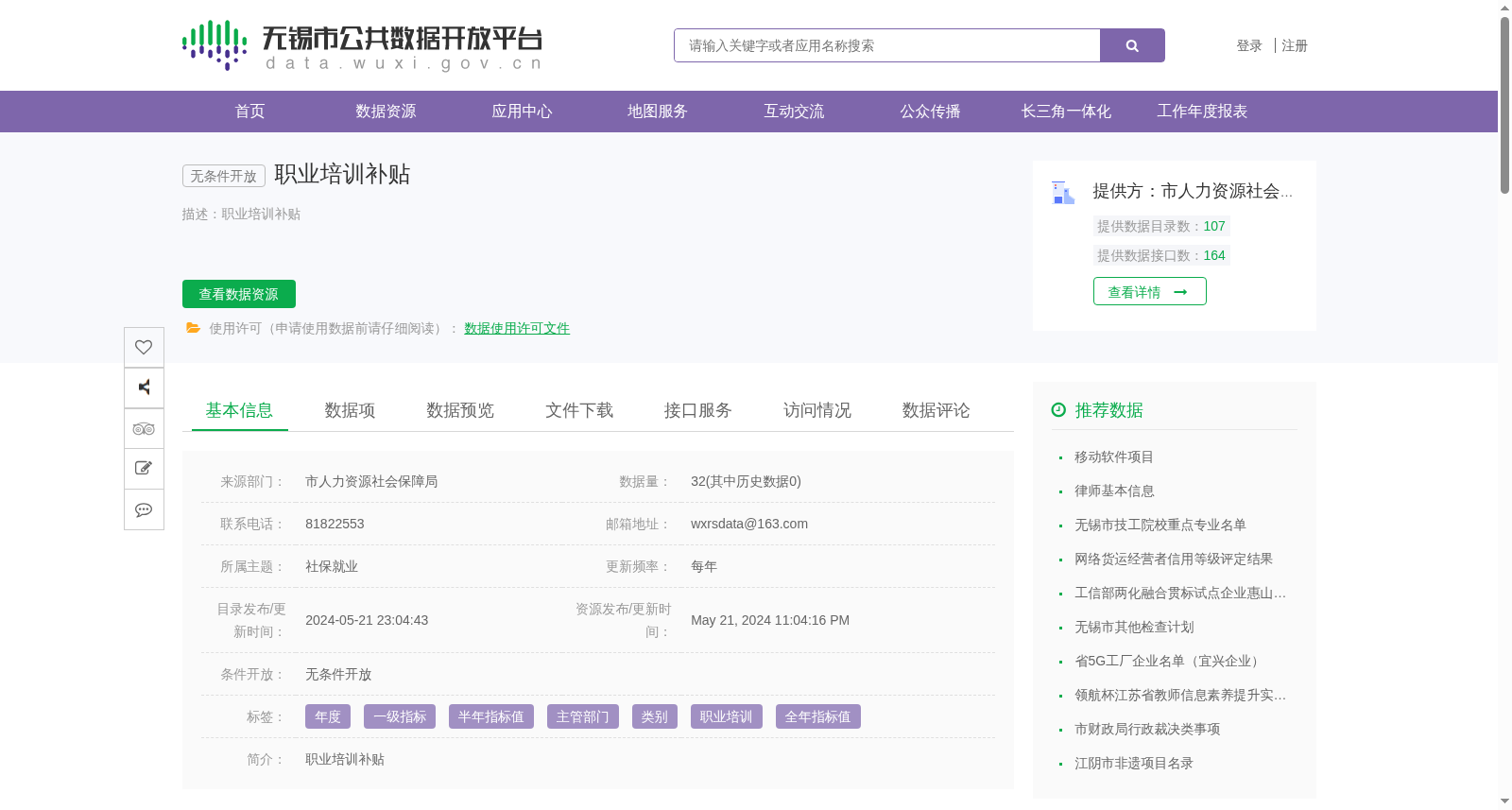Screen dimensions: 1512x810
Task: Click the 一级指标 tag
Action: pyautogui.click(x=400, y=716)
